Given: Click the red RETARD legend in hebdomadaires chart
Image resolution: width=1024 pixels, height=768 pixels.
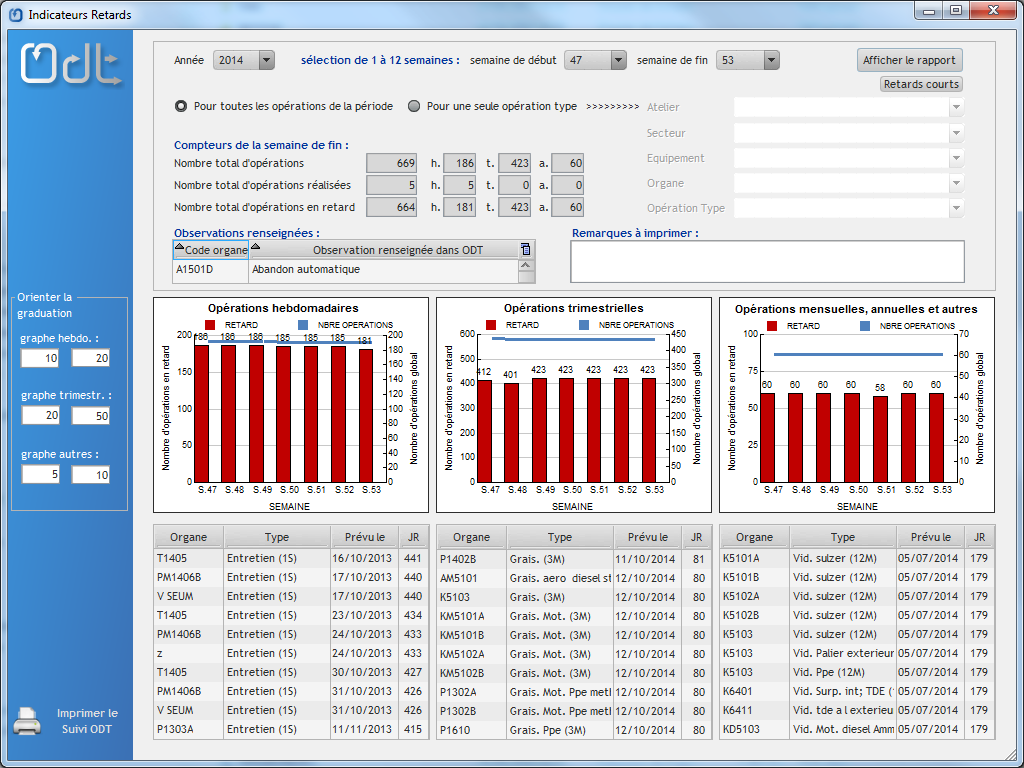Looking at the screenshot, I should 210,325.
